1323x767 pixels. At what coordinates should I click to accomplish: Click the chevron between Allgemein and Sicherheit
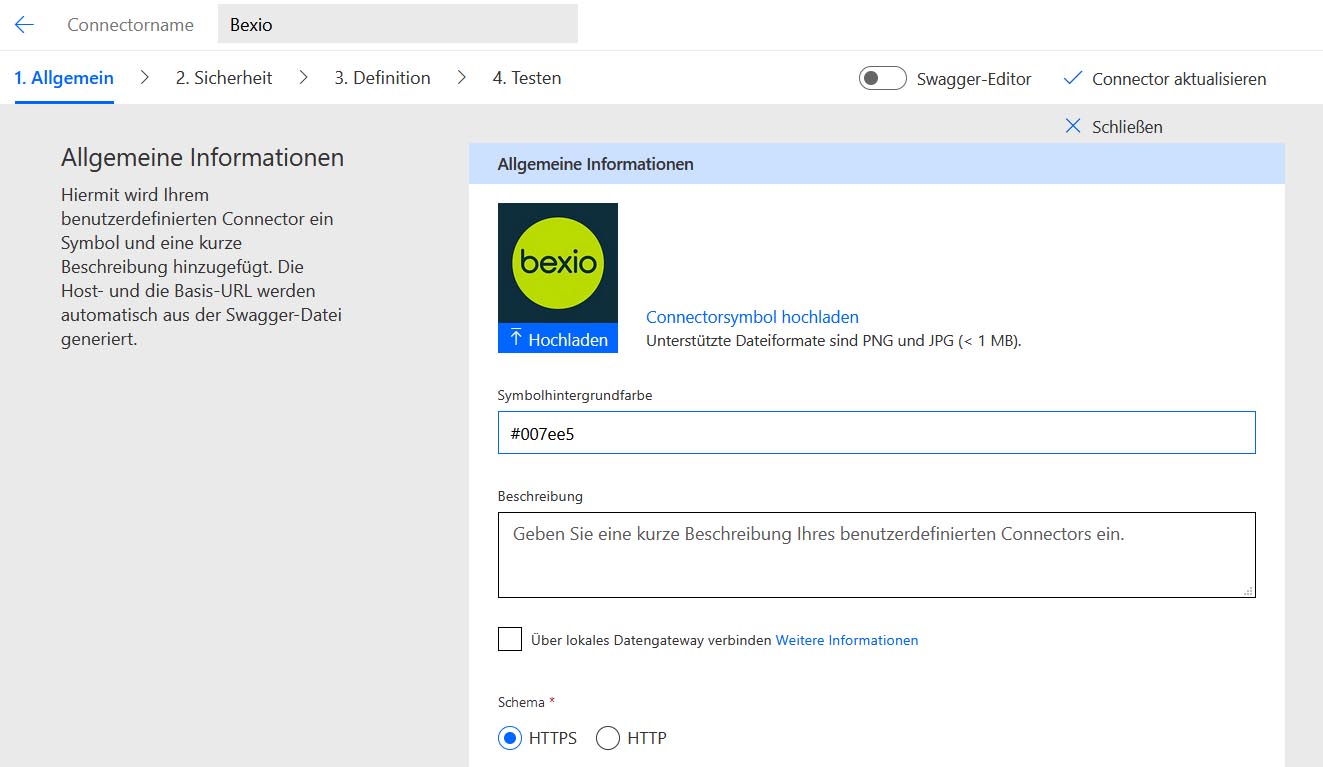point(145,78)
